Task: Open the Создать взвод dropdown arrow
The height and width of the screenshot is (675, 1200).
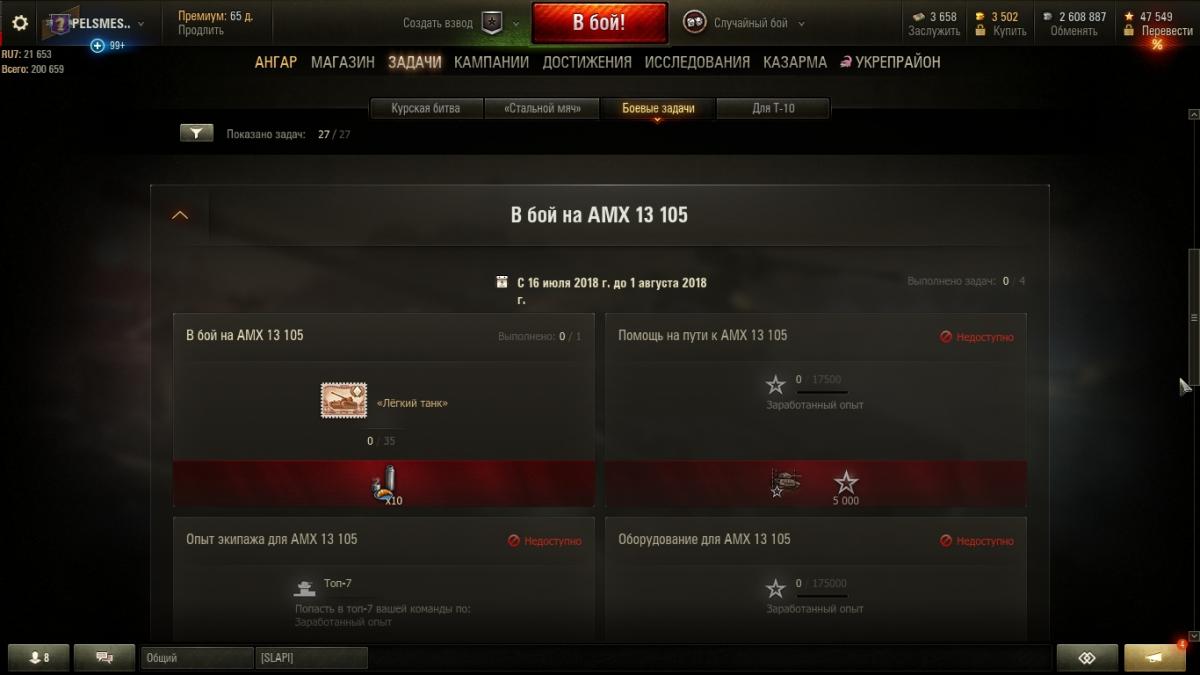Action: (x=516, y=23)
